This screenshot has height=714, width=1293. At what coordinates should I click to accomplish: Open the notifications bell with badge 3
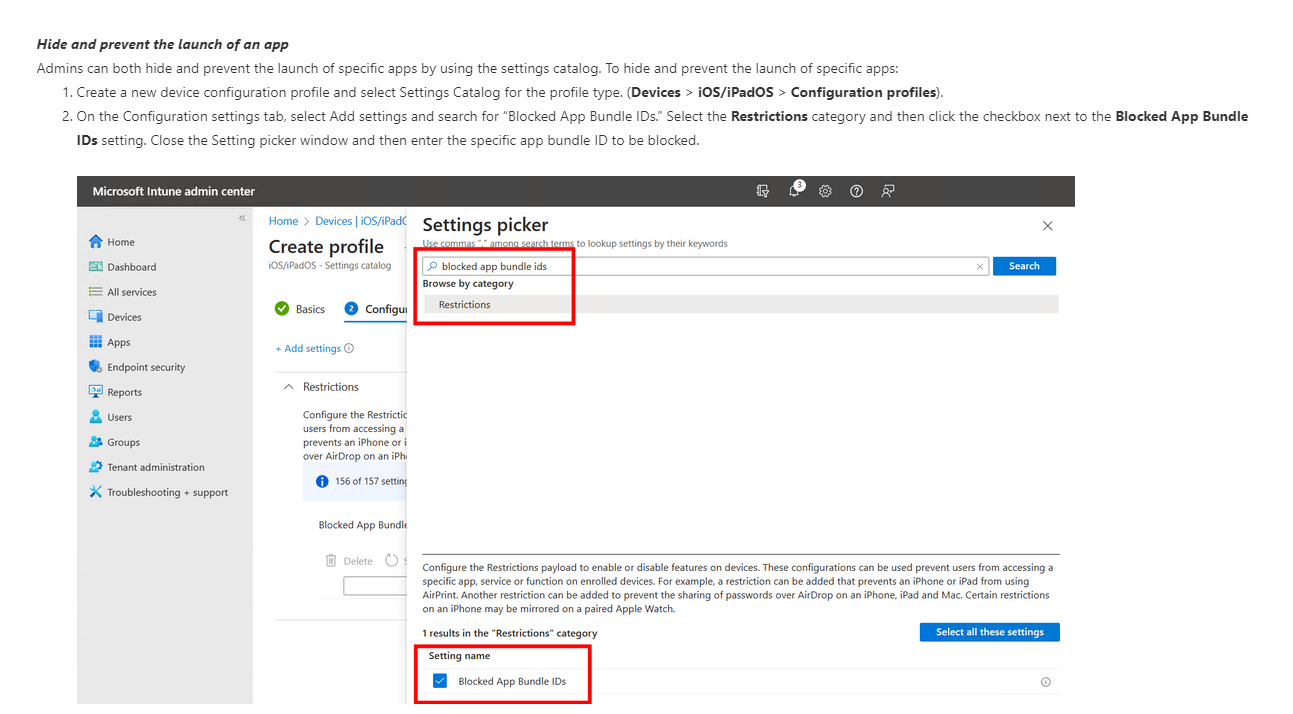[795, 190]
